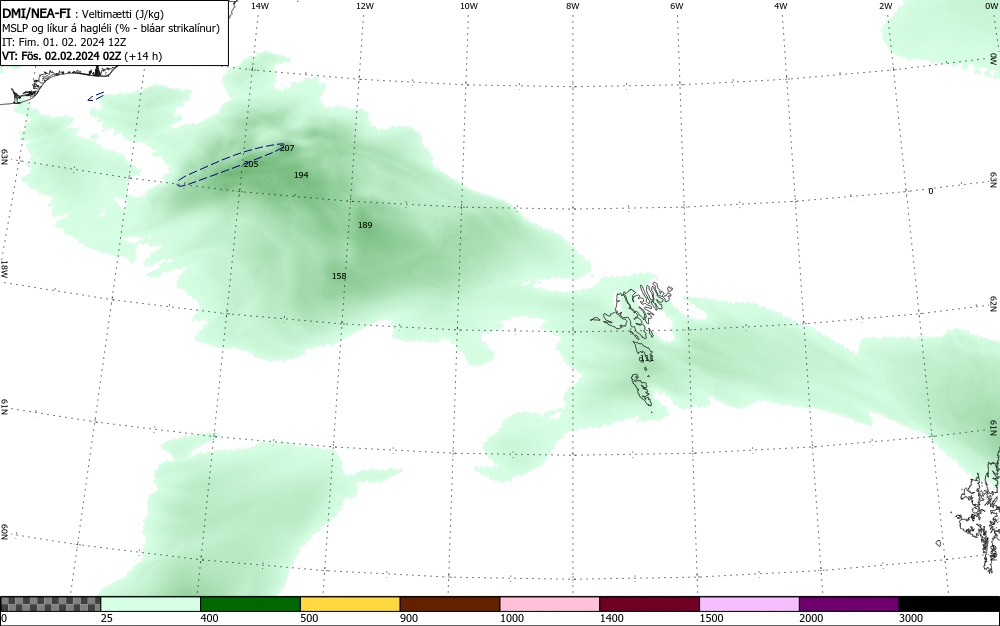Click the 25 legend scale number
Viewport: 1000px width, 626px height.
pyautogui.click(x=106, y=618)
